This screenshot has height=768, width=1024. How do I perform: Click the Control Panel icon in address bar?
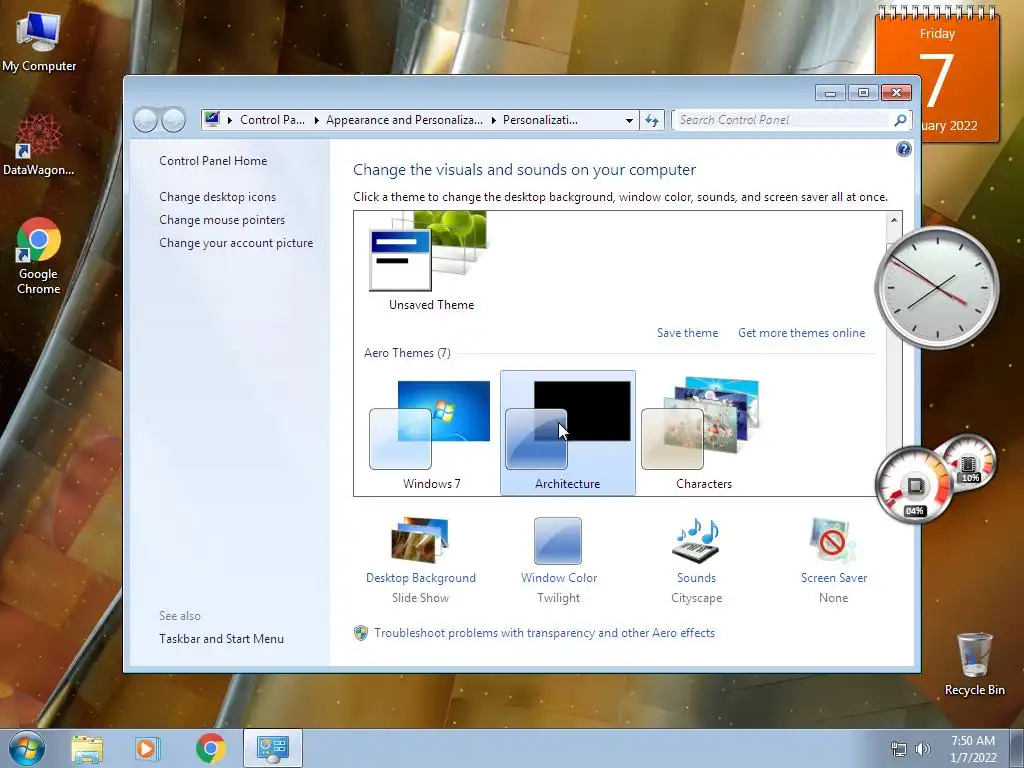(212, 120)
